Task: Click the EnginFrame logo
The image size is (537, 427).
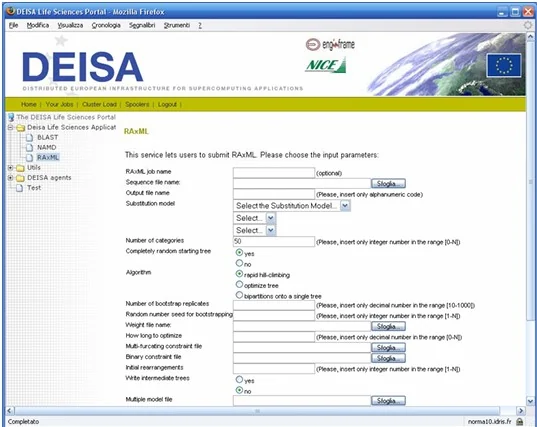Action: coord(330,45)
